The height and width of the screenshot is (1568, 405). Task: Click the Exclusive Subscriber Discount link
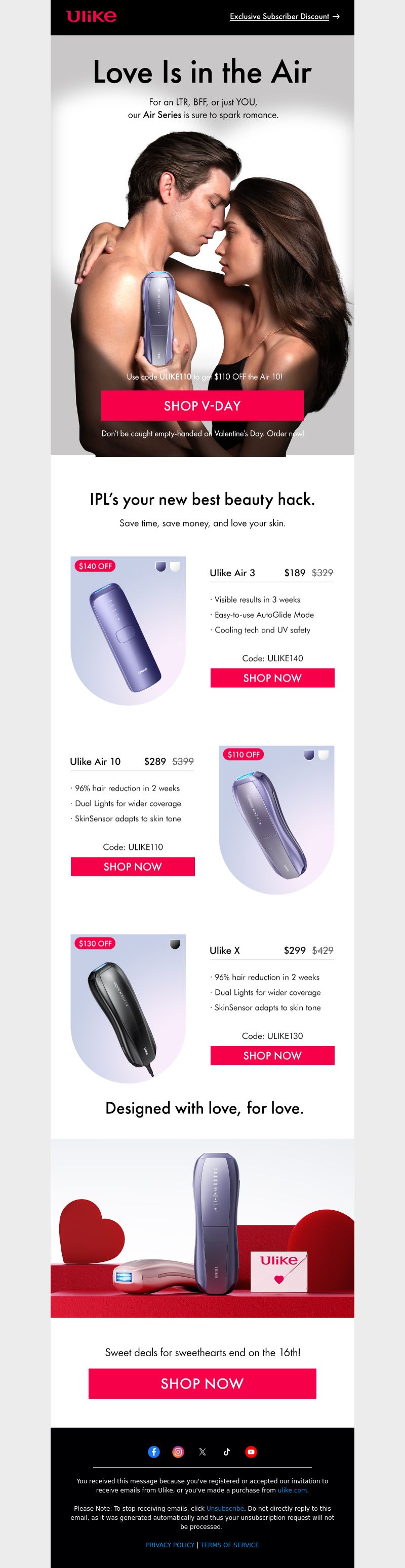click(x=279, y=16)
